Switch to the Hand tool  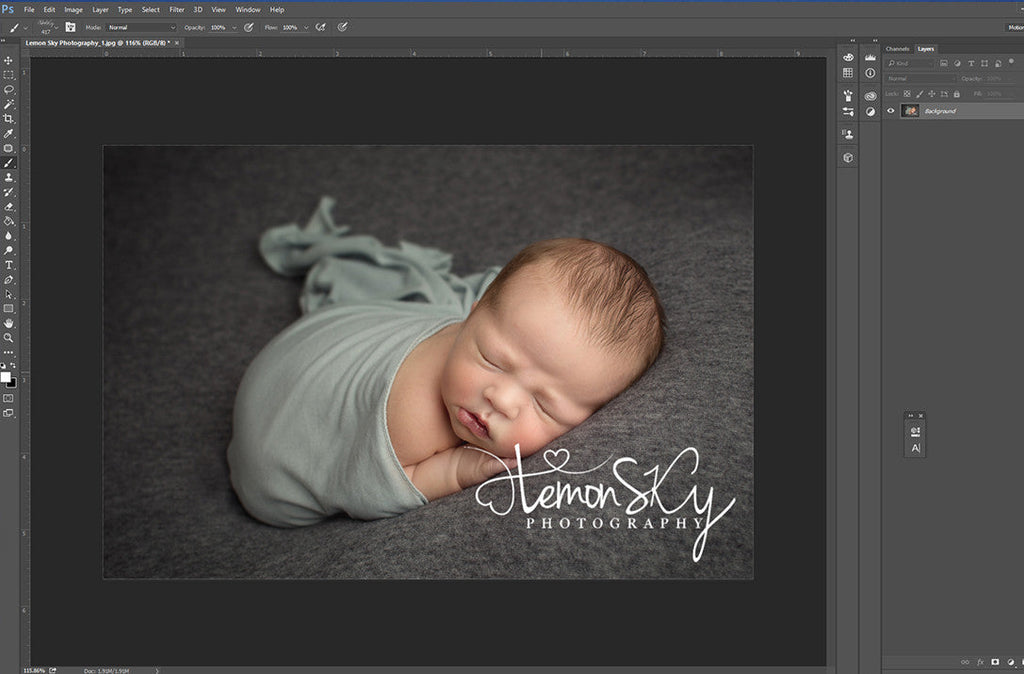[9, 323]
